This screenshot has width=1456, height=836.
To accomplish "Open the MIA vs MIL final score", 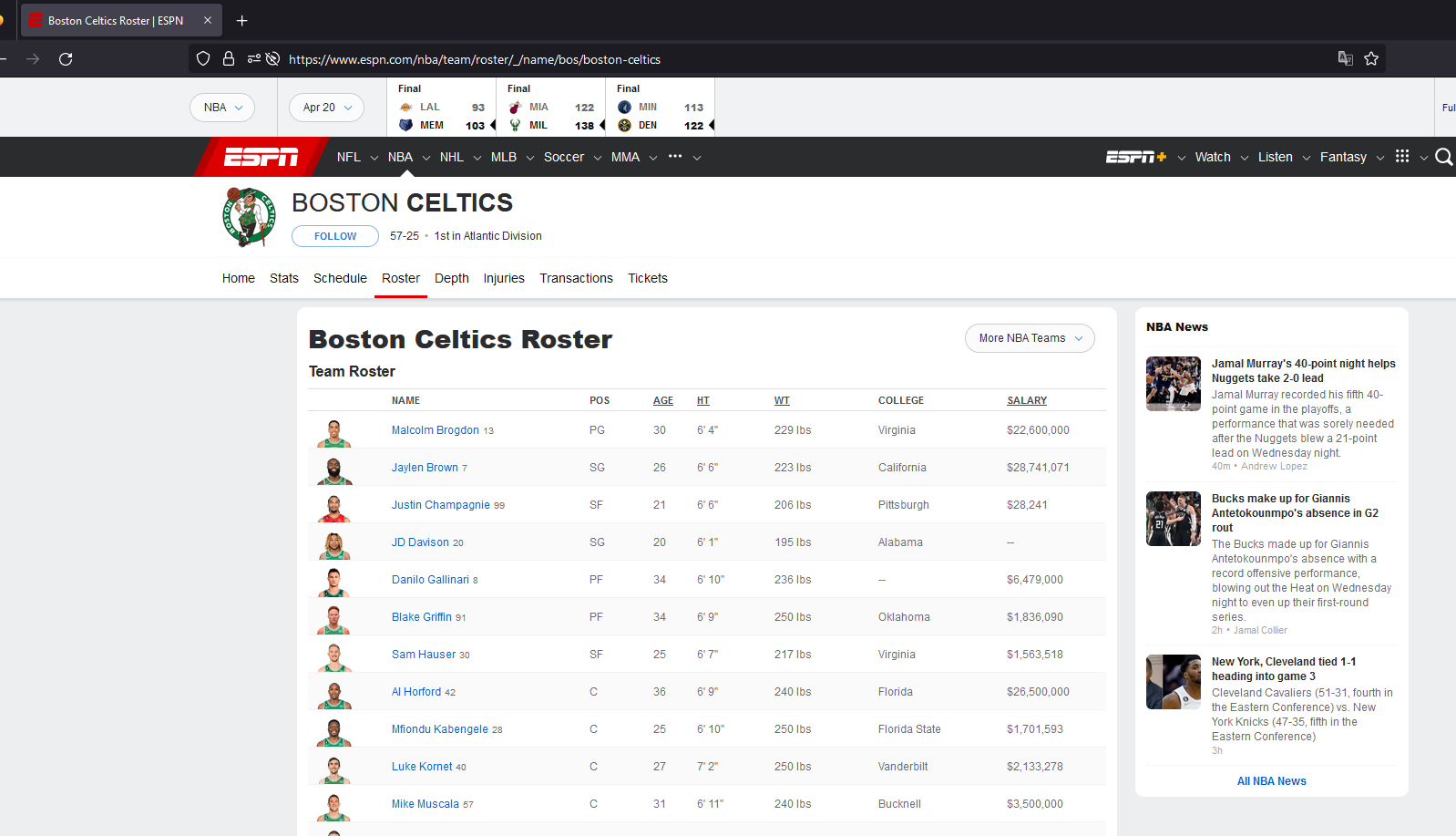I will click(x=551, y=108).
